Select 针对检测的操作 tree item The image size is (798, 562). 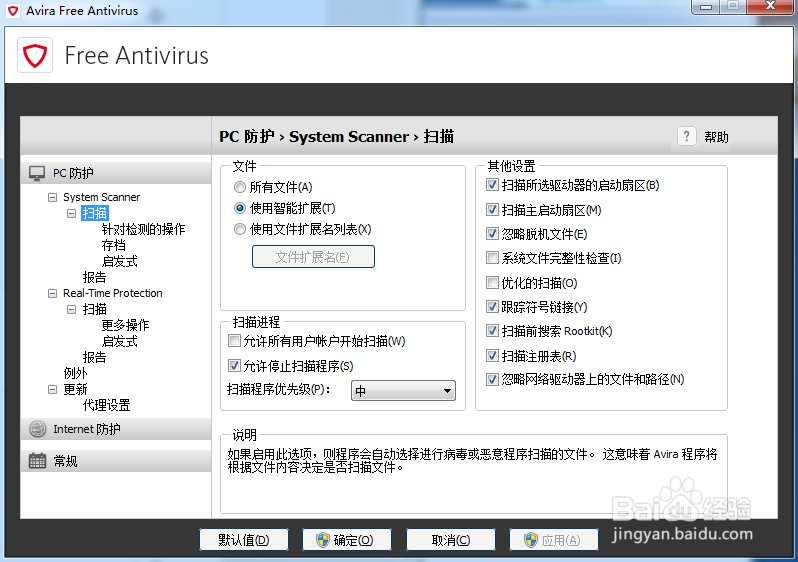pyautogui.click(x=143, y=229)
